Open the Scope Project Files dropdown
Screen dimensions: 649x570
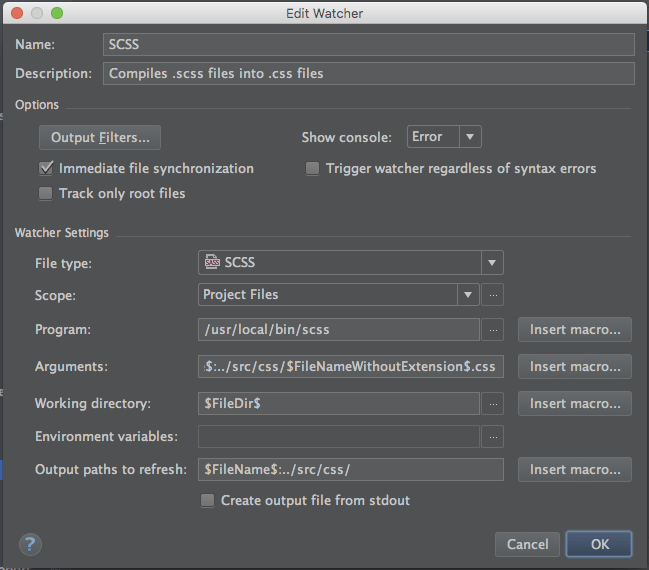[x=339, y=295]
